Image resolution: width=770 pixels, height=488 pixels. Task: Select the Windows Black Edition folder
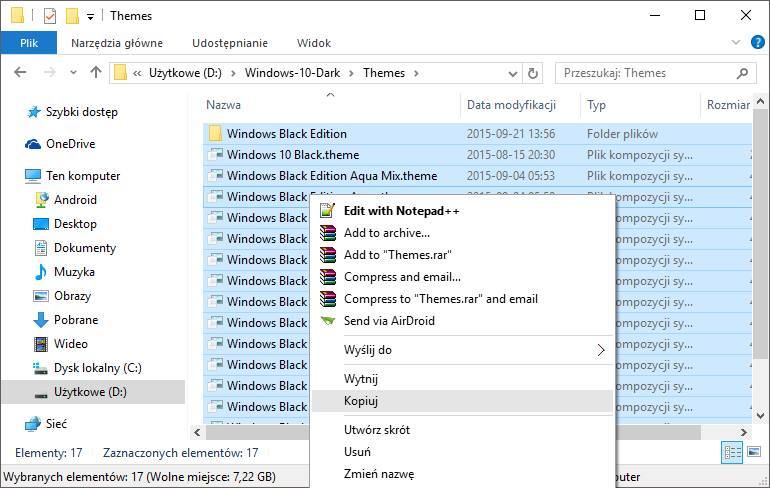tap(287, 134)
